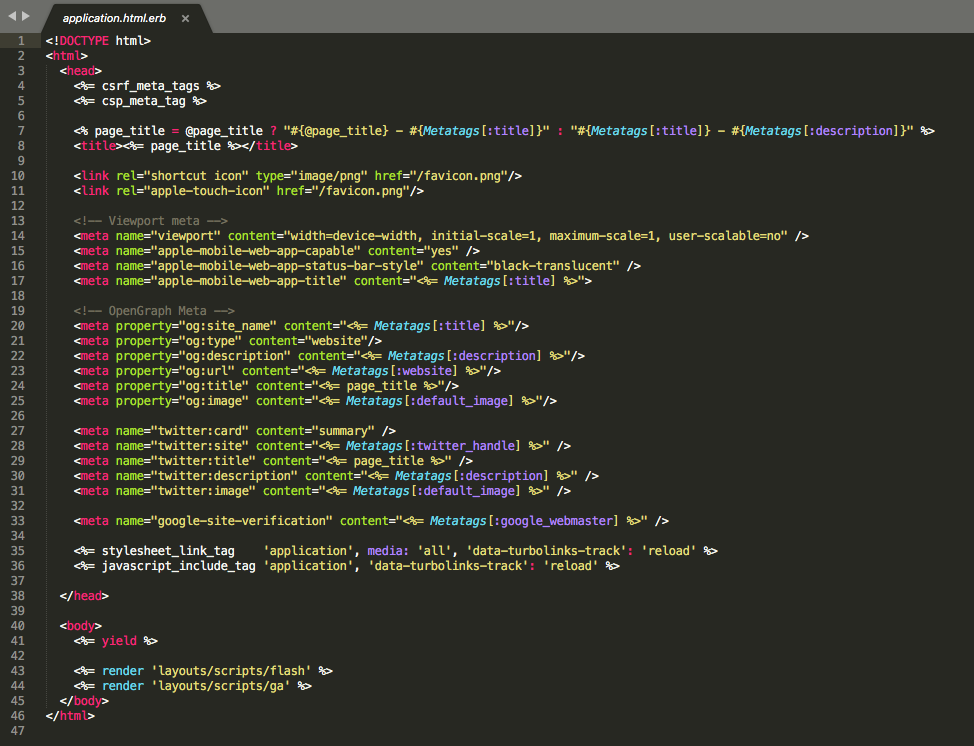
Task: Click the opening title tag on line 8
Action: pyautogui.click(x=98, y=146)
